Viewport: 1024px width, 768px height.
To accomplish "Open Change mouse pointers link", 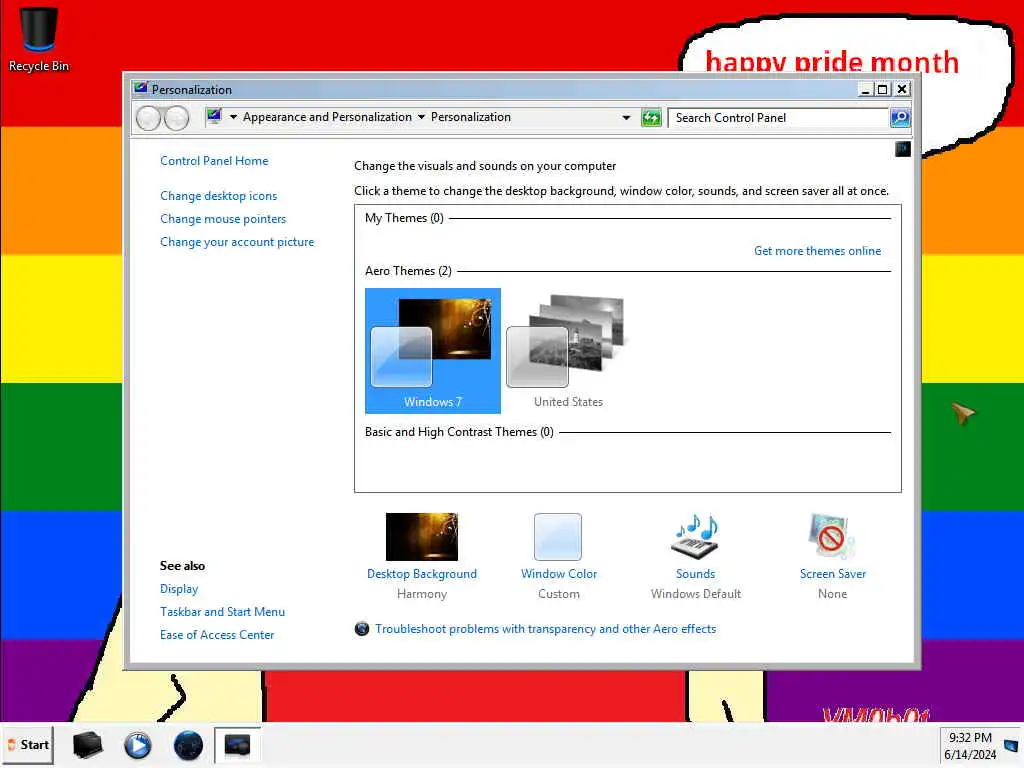I will tap(223, 219).
